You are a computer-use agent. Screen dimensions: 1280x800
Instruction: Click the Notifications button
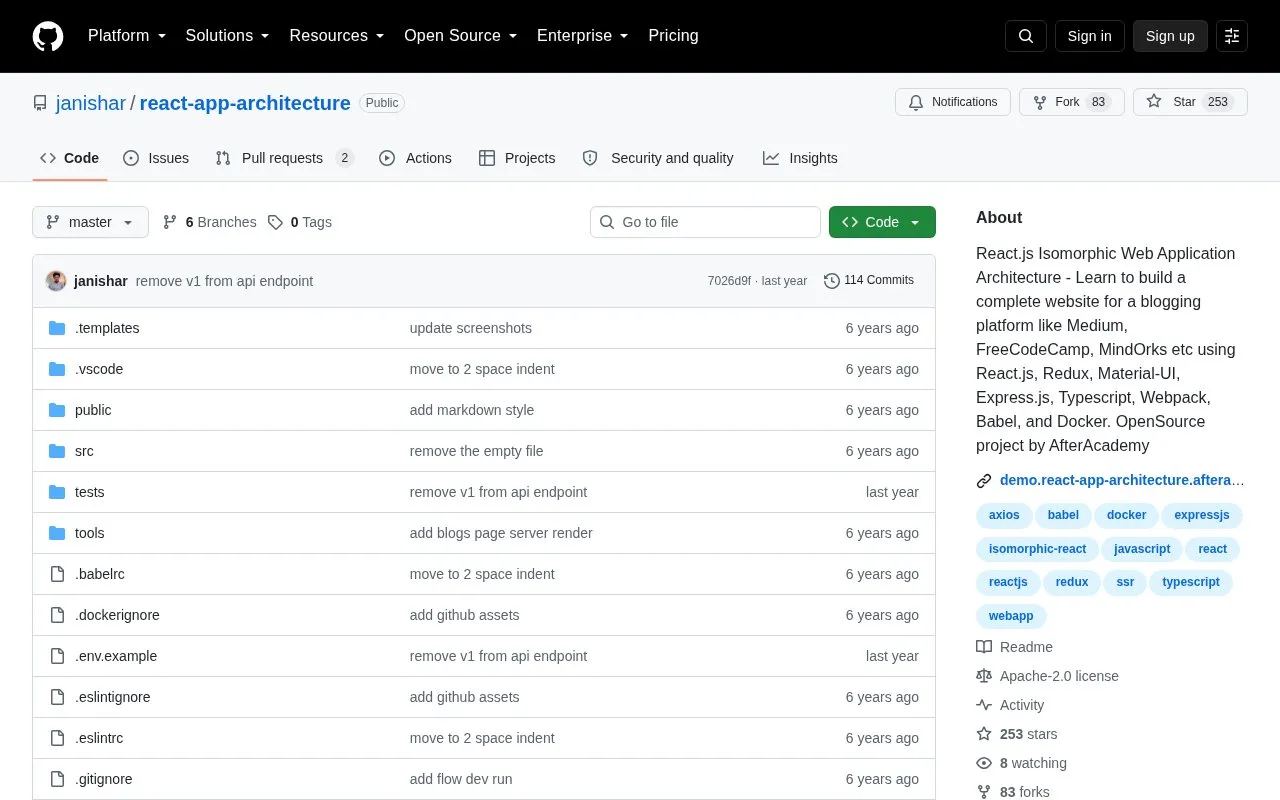pos(953,102)
